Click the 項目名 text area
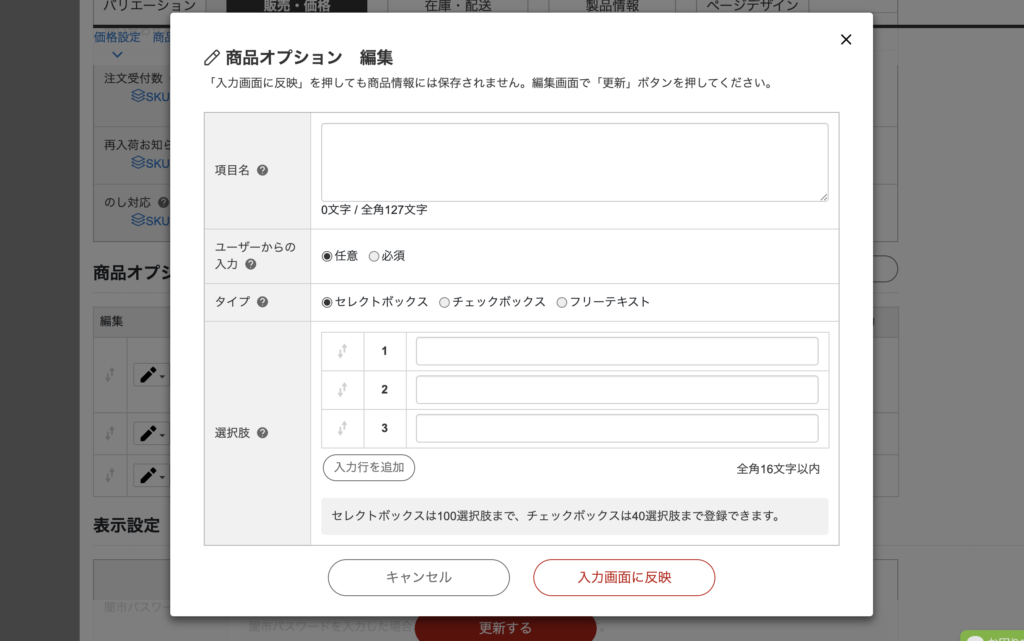 (575, 163)
